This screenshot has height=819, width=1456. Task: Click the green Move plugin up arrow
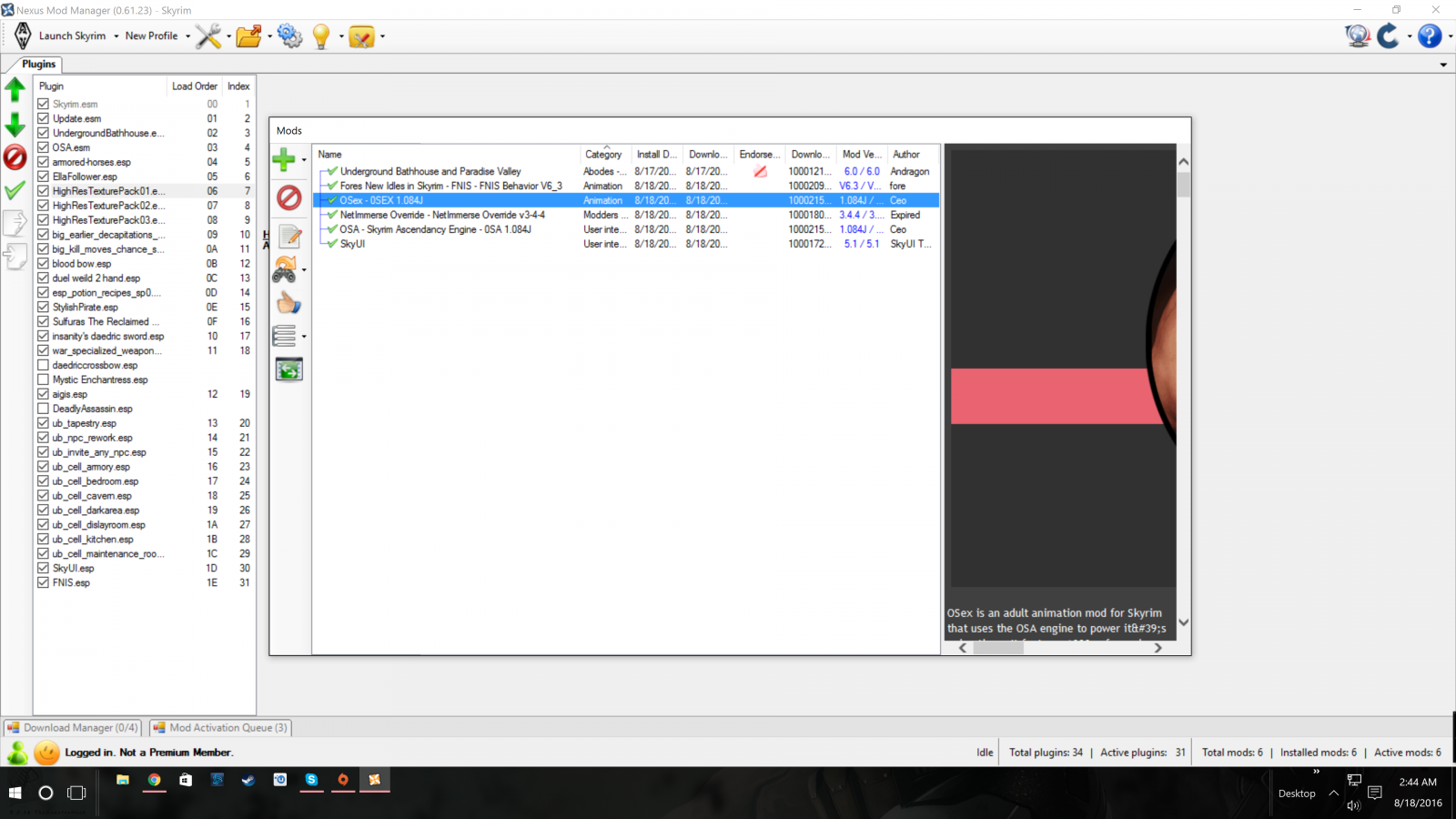(x=15, y=89)
